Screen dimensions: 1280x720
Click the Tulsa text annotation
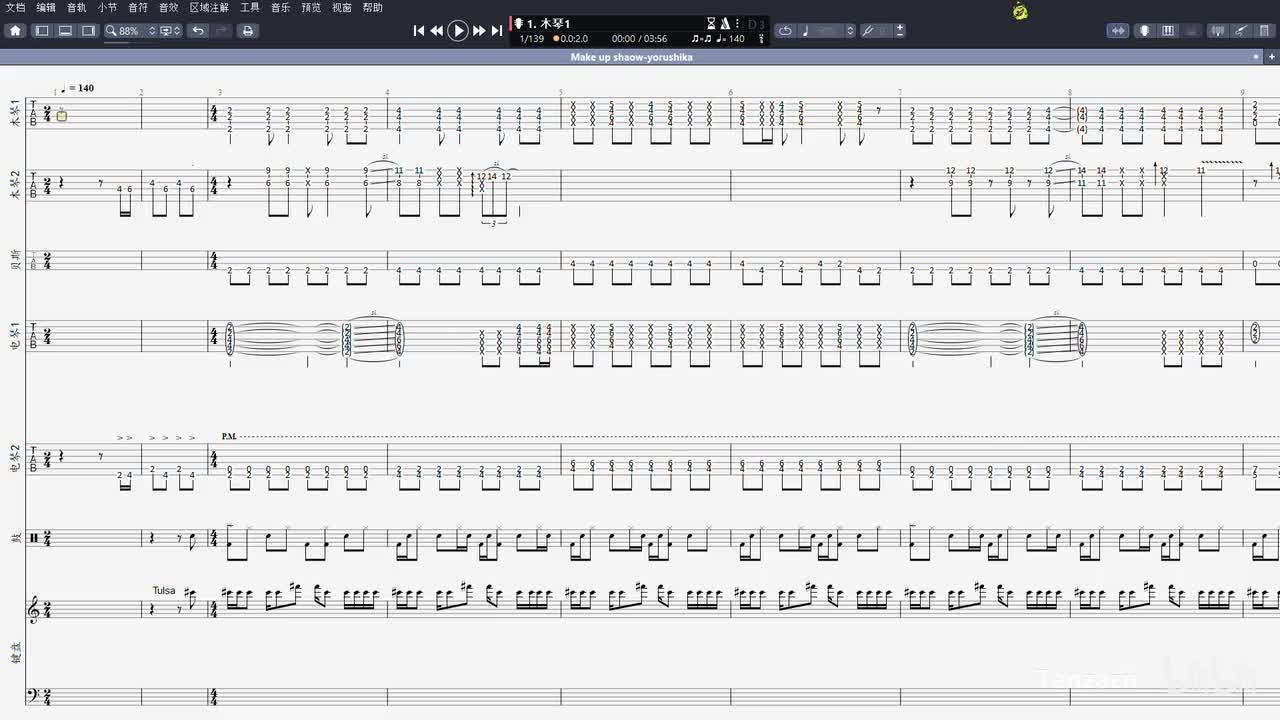[164, 590]
